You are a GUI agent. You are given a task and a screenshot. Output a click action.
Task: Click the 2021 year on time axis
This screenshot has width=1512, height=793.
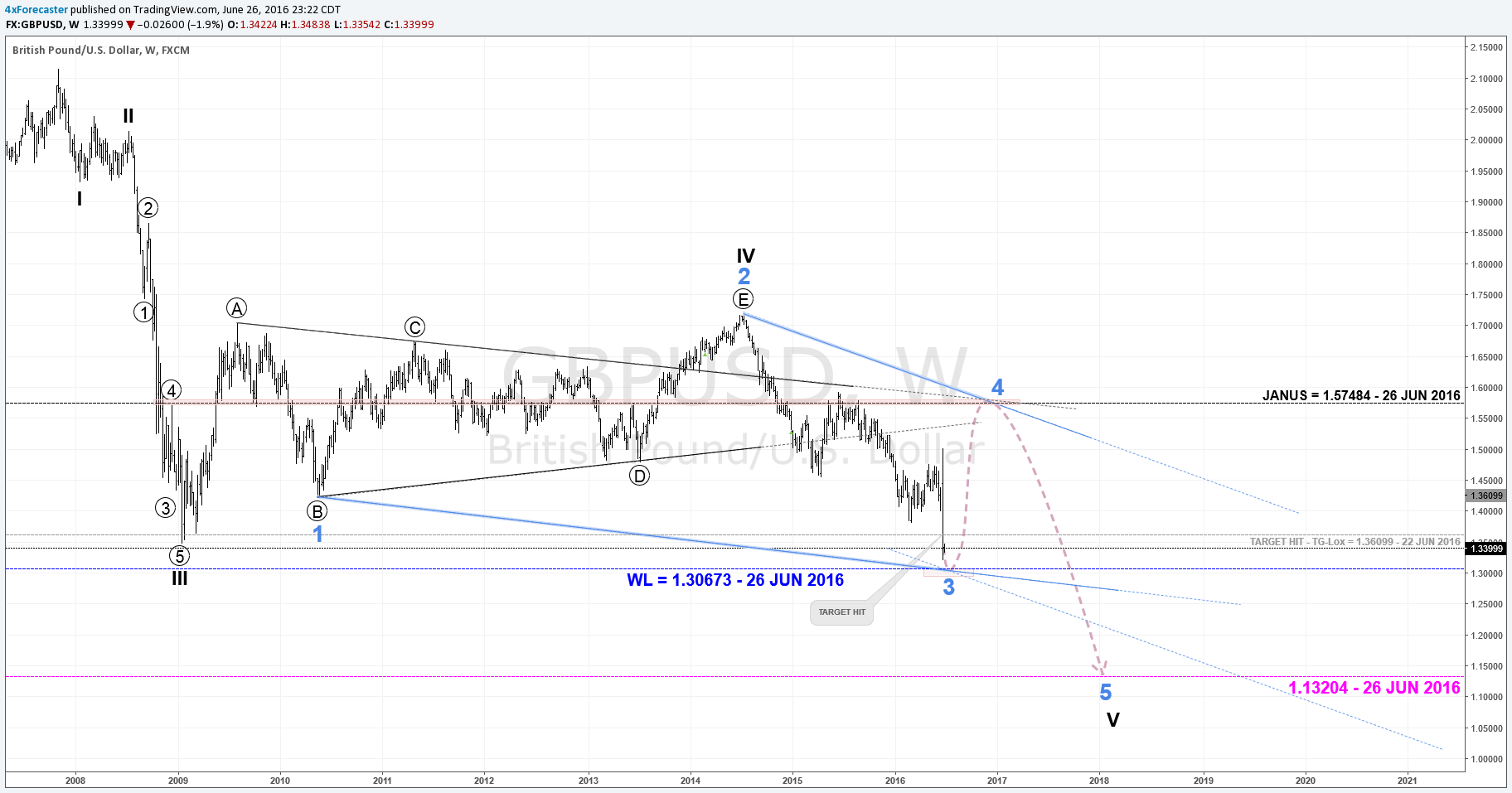coord(1407,780)
